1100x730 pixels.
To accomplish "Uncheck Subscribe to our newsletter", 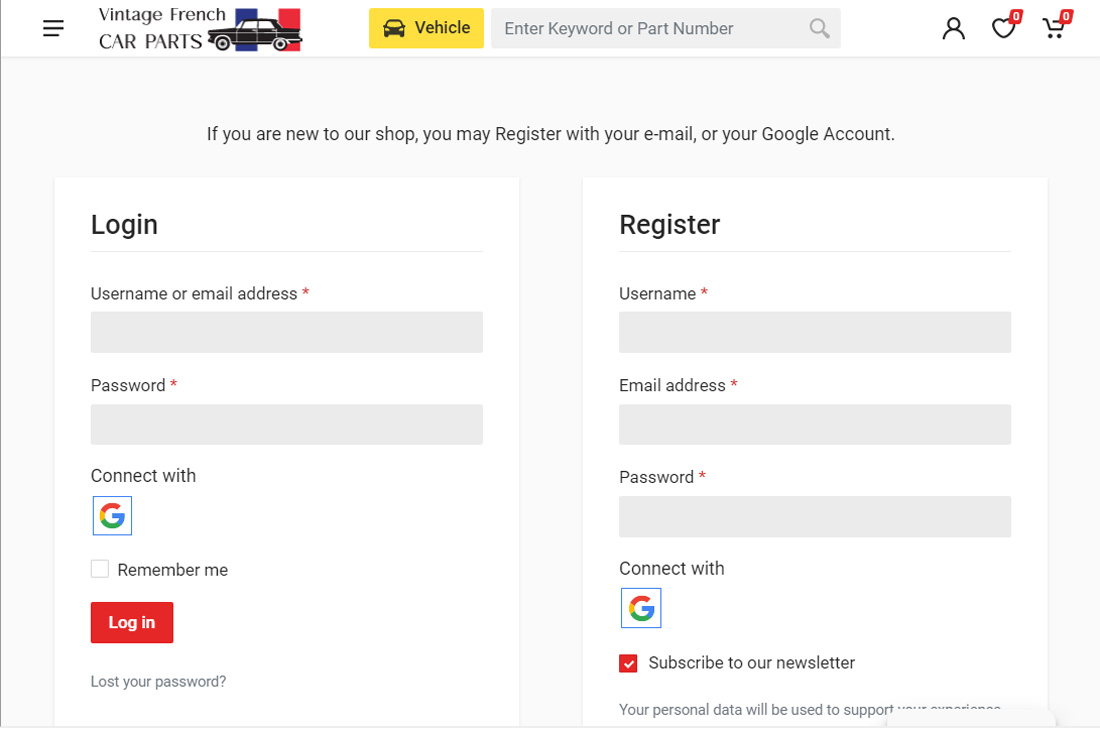I will tap(628, 663).
